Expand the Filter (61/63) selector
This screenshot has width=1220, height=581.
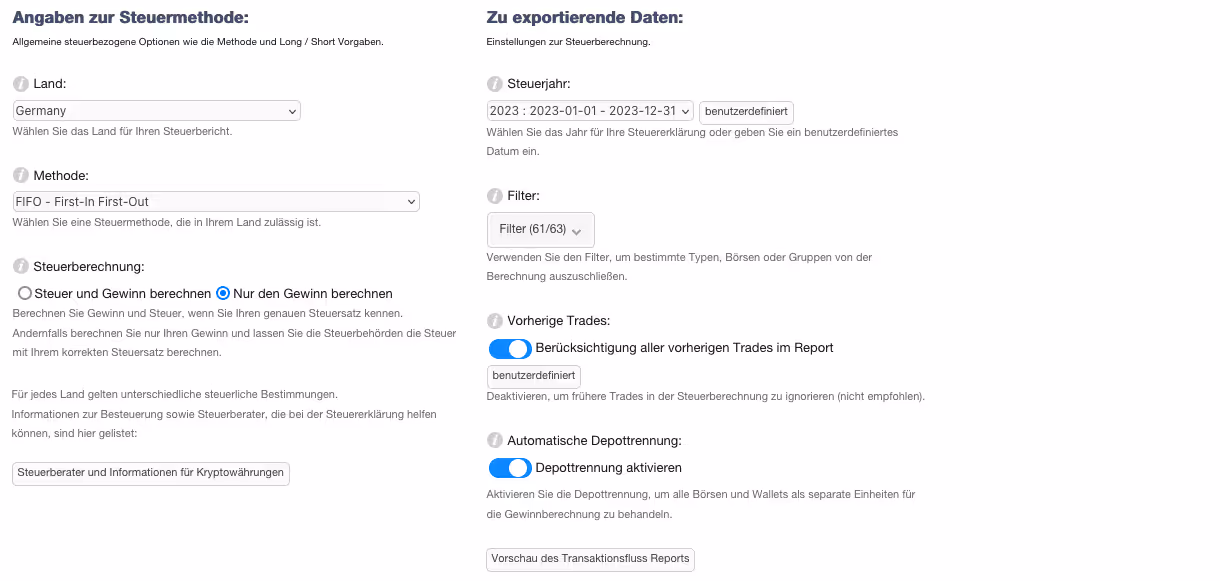540,230
